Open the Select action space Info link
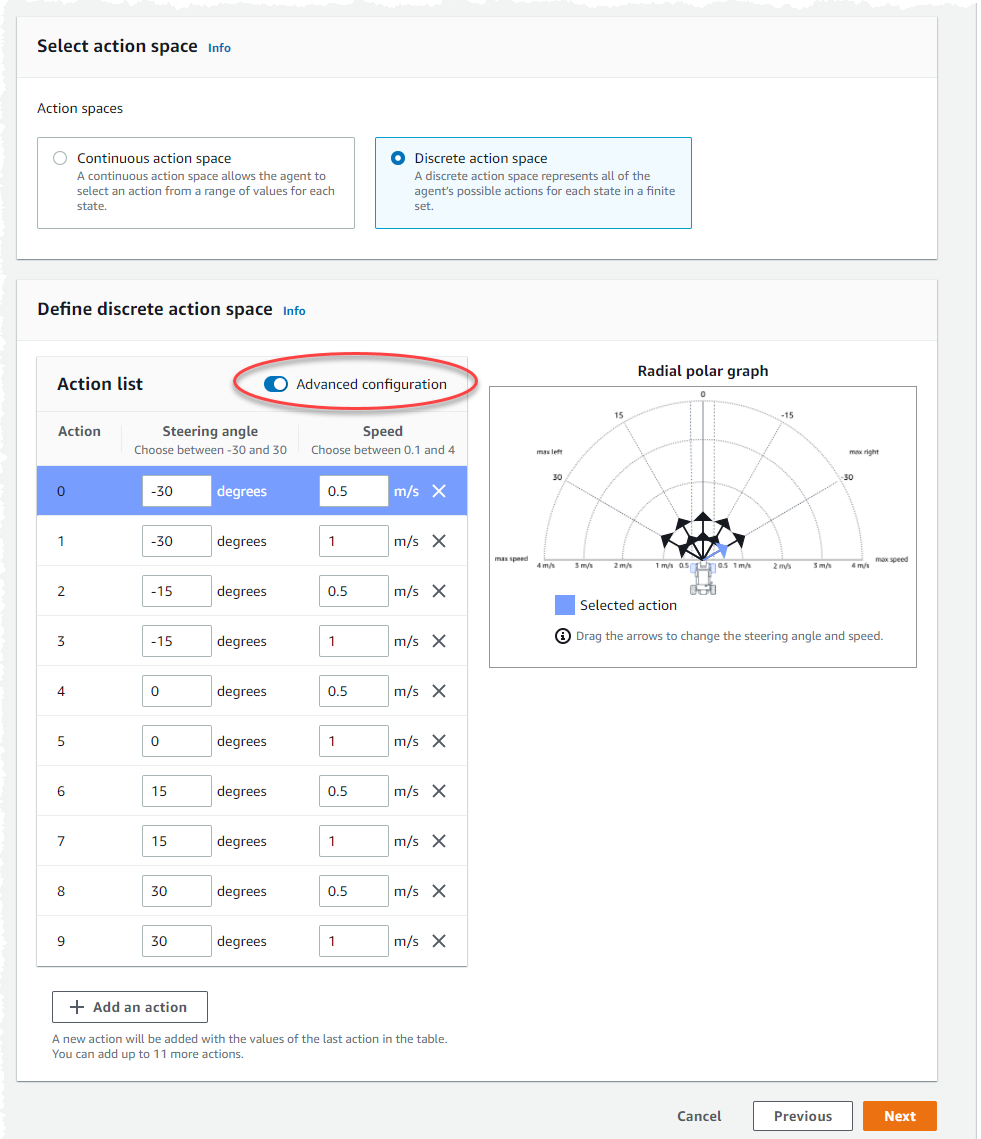Viewport: 981px width, 1139px height. [x=219, y=47]
